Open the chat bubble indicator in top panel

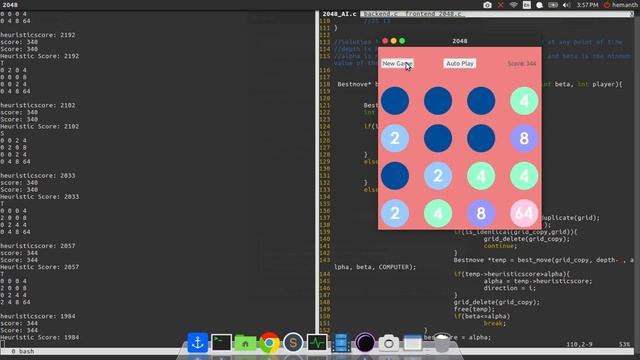(x=540, y=5)
